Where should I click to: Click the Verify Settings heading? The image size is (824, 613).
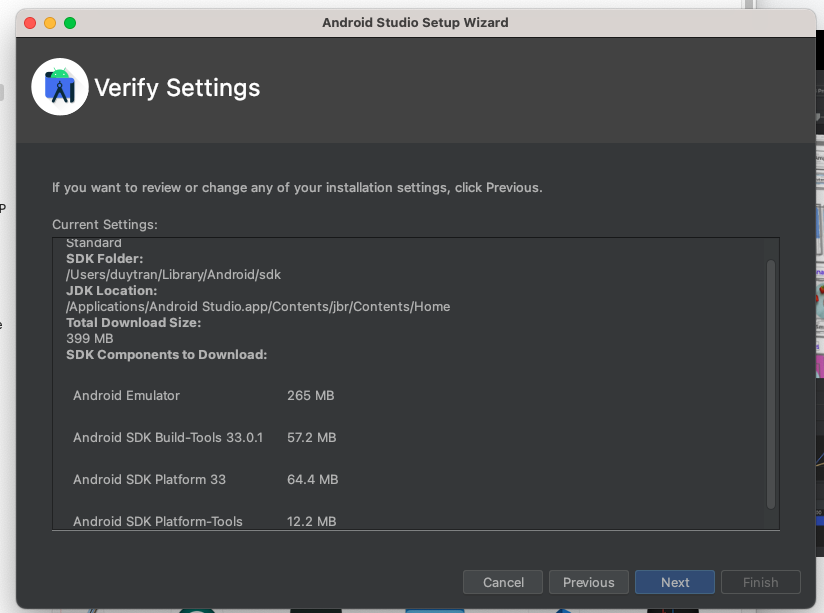tap(177, 88)
